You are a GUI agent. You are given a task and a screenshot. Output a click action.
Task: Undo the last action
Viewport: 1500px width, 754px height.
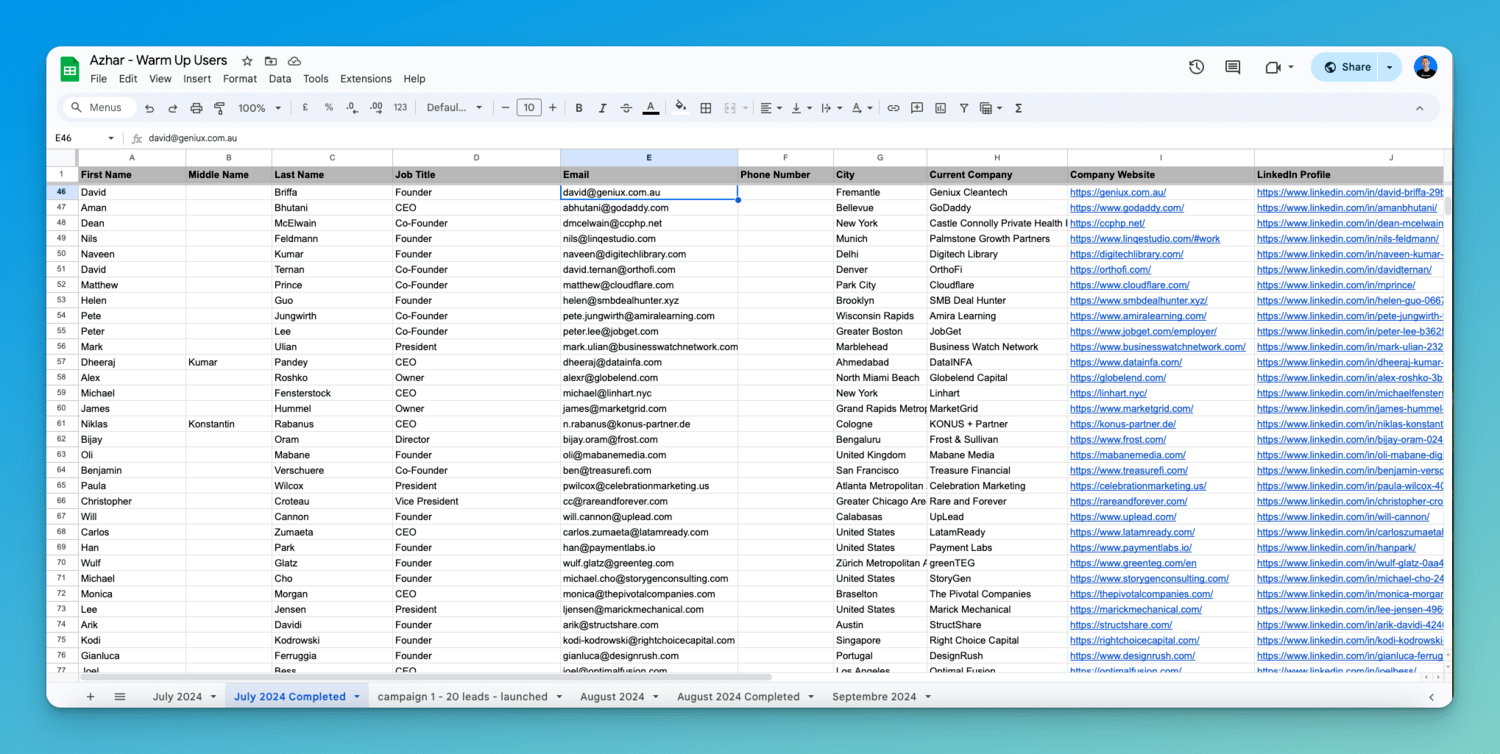point(149,107)
